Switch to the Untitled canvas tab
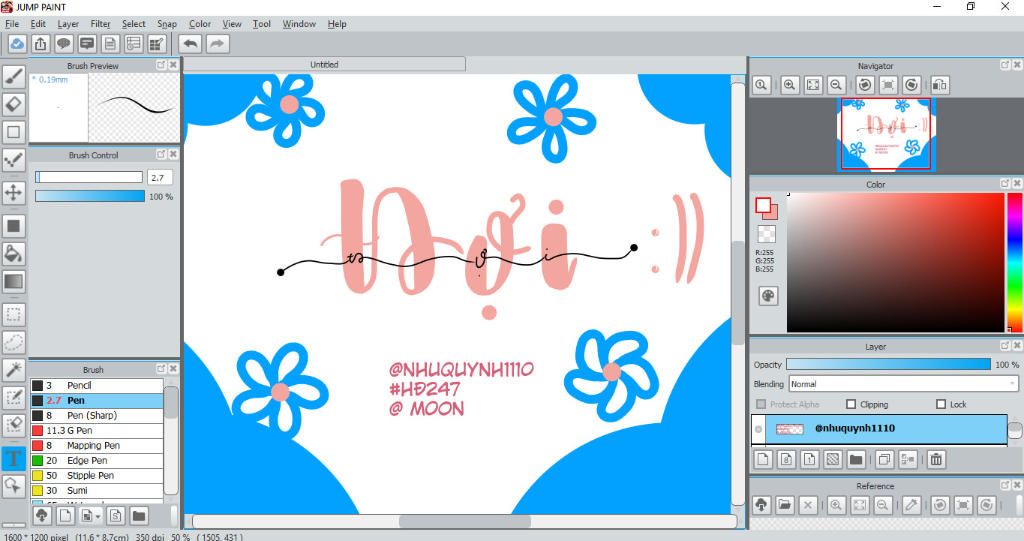Image resolution: width=1024 pixels, height=541 pixels. coord(325,64)
